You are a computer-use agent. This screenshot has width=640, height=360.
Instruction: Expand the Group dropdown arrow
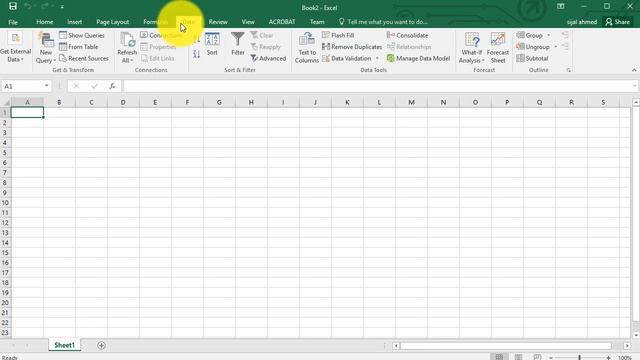(x=549, y=35)
